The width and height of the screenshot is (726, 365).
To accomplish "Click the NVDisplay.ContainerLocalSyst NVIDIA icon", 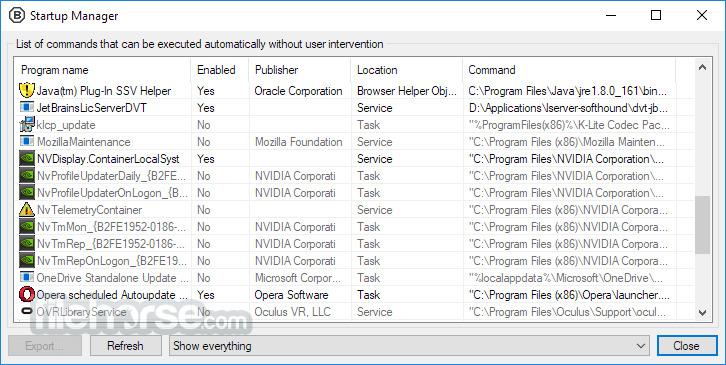I will coord(27,159).
